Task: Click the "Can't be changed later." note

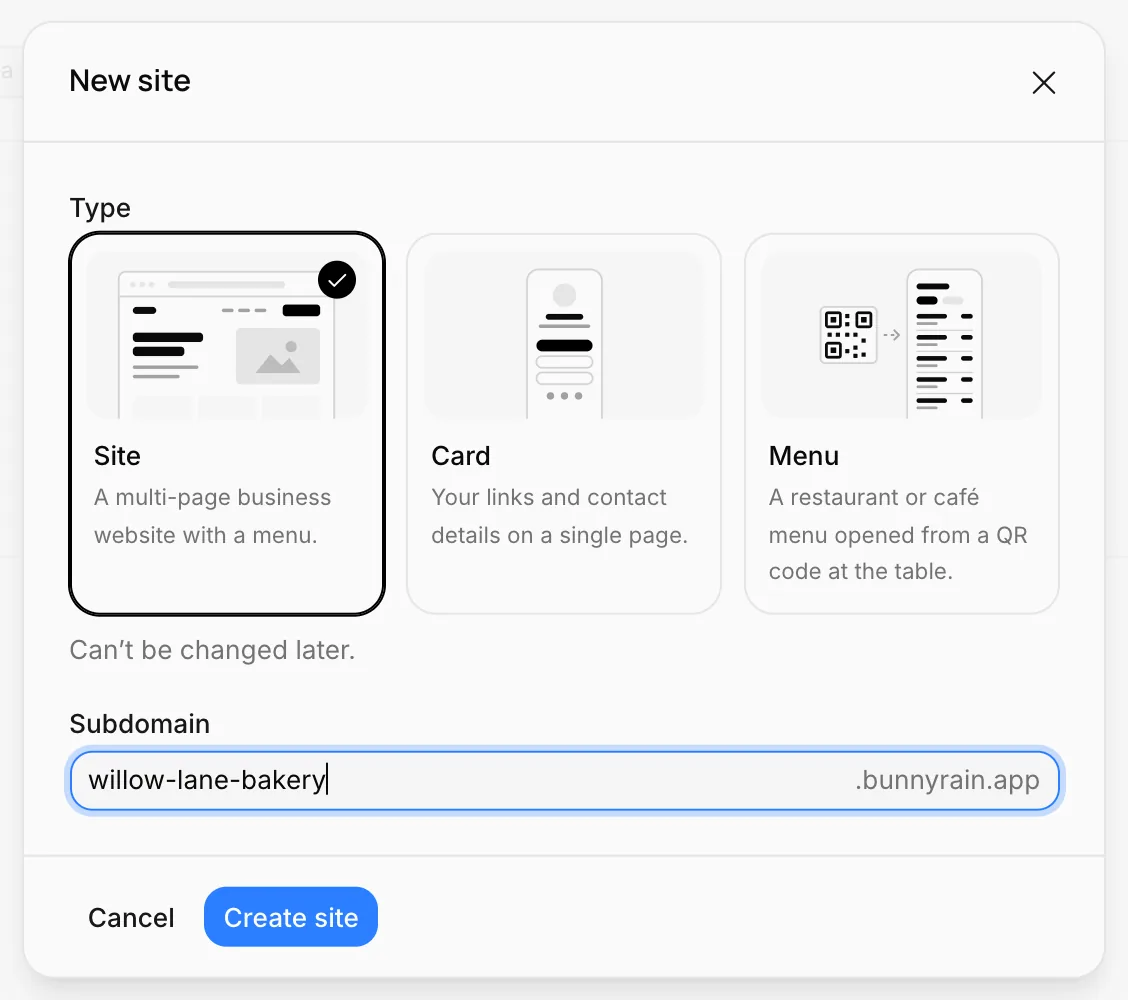Action: [x=212, y=650]
